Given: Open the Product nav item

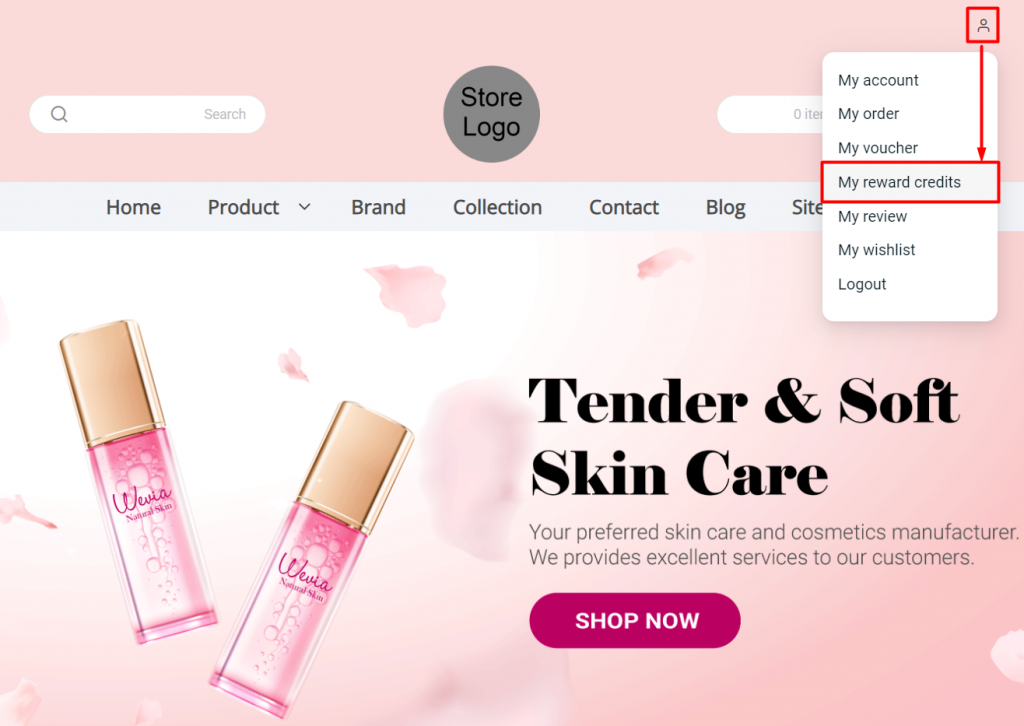Looking at the screenshot, I should (243, 207).
